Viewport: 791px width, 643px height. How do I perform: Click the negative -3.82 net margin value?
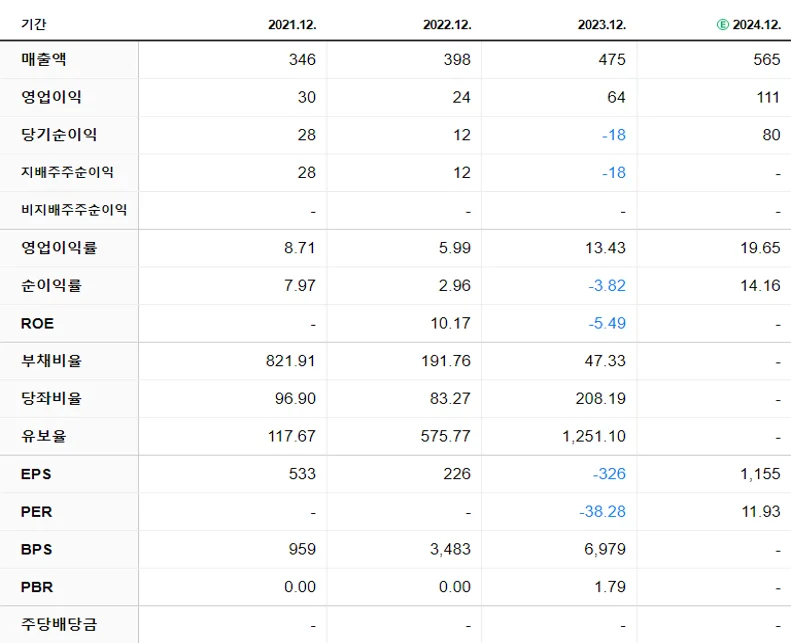tap(607, 285)
